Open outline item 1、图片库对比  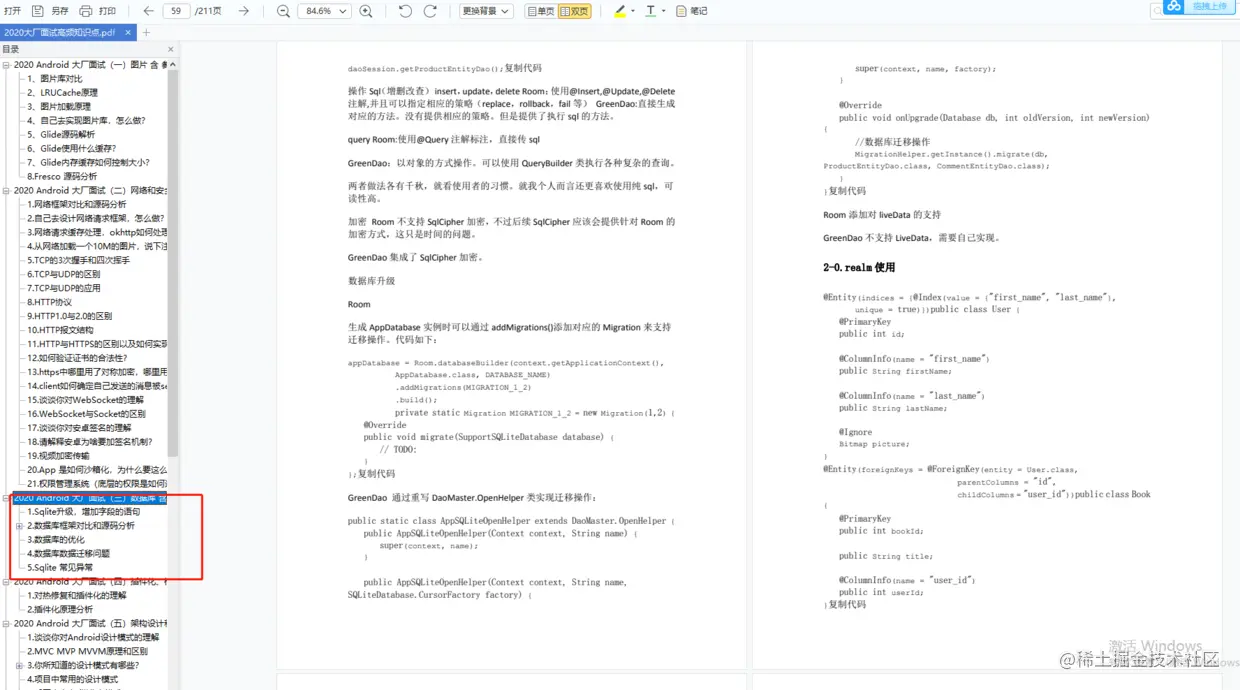pos(54,78)
